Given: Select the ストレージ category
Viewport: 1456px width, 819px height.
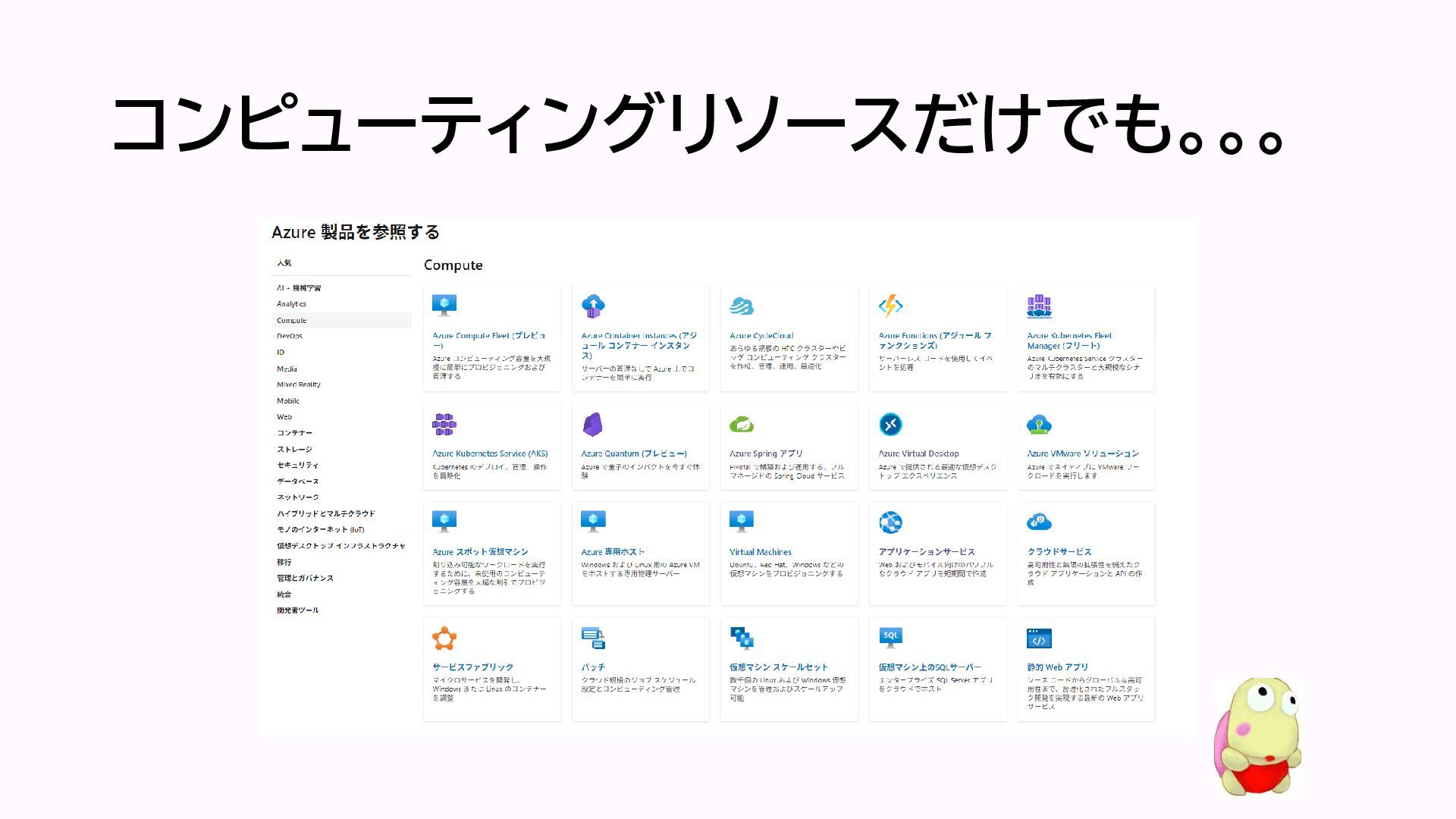Looking at the screenshot, I should point(294,450).
